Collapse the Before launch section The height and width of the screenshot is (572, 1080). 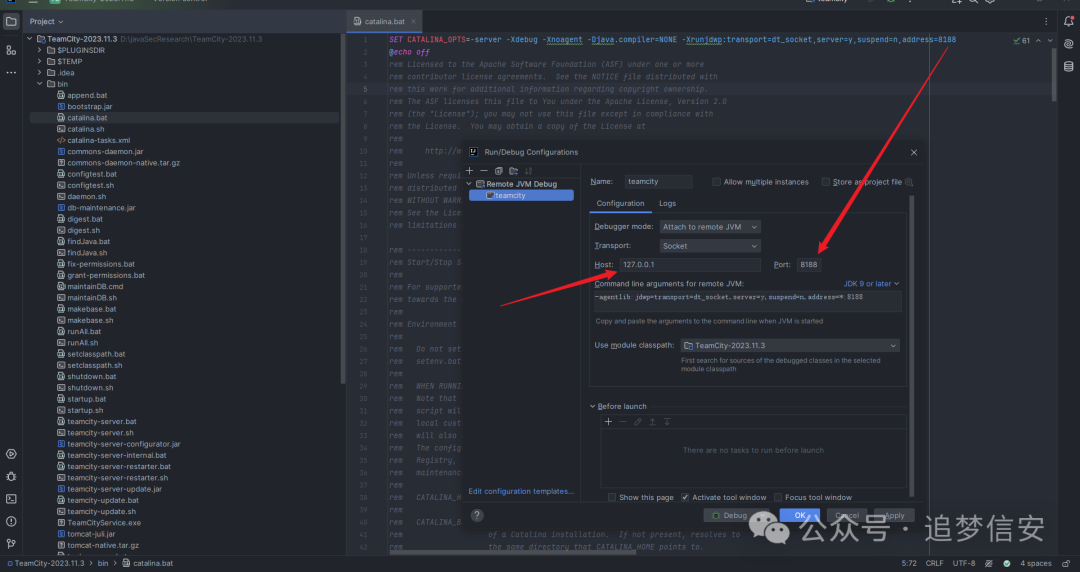click(592, 407)
